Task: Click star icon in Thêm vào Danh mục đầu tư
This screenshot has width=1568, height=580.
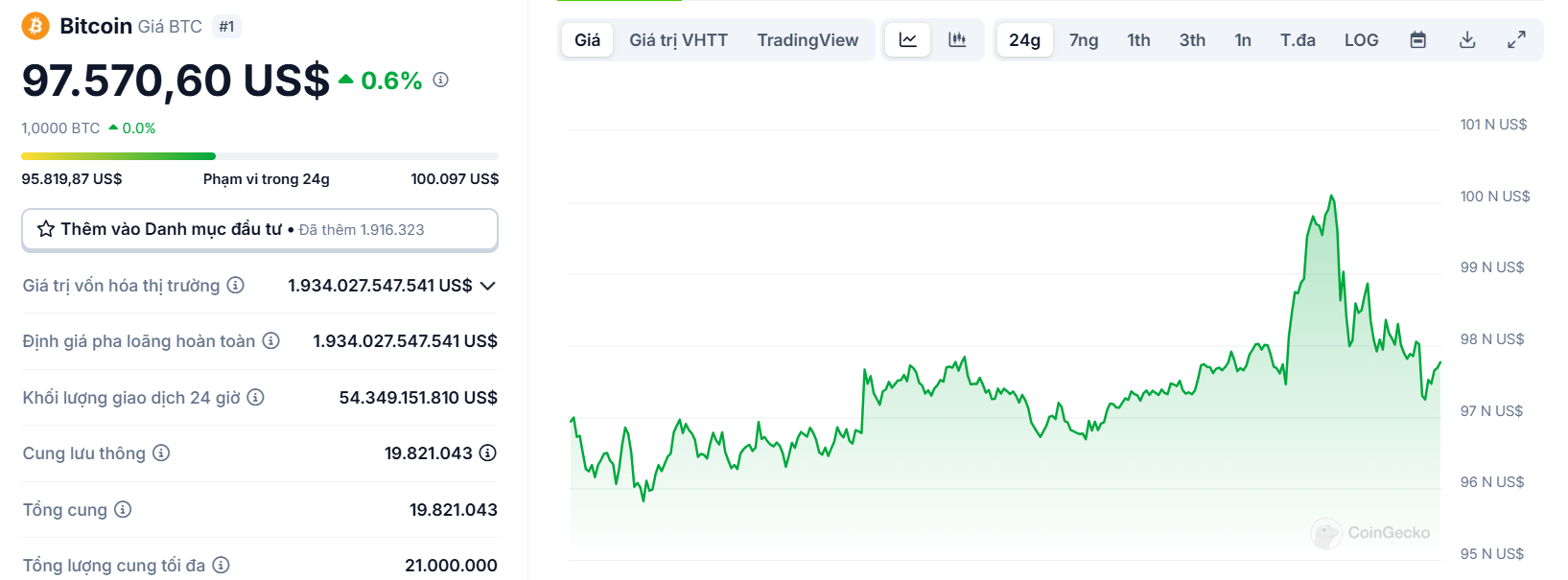Action: (46, 229)
